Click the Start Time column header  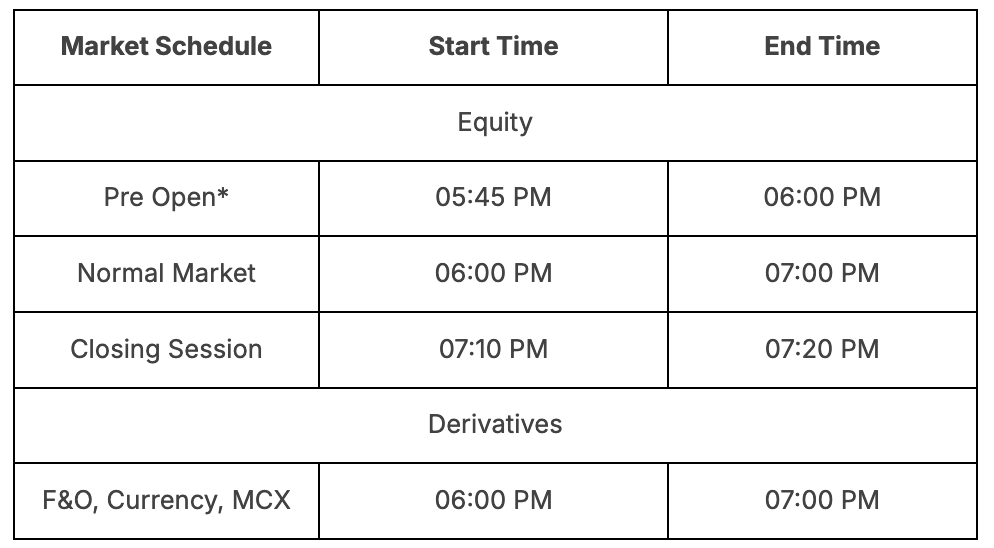(493, 46)
